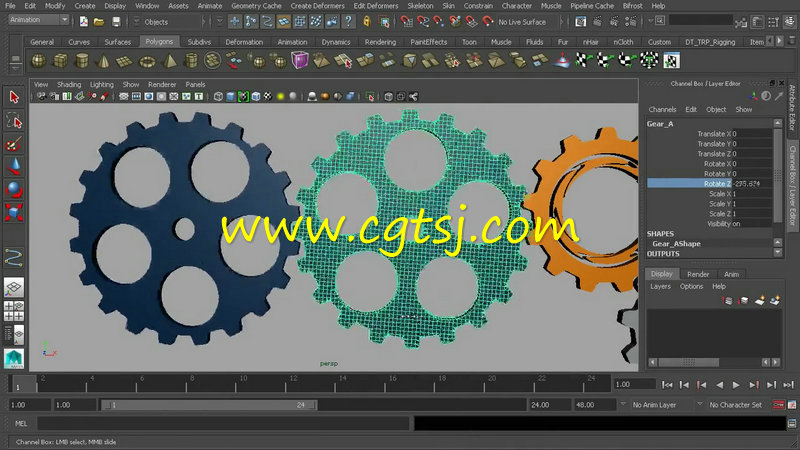Play the animation forwards
Viewport: 800px width, 450px height.
tap(736, 385)
